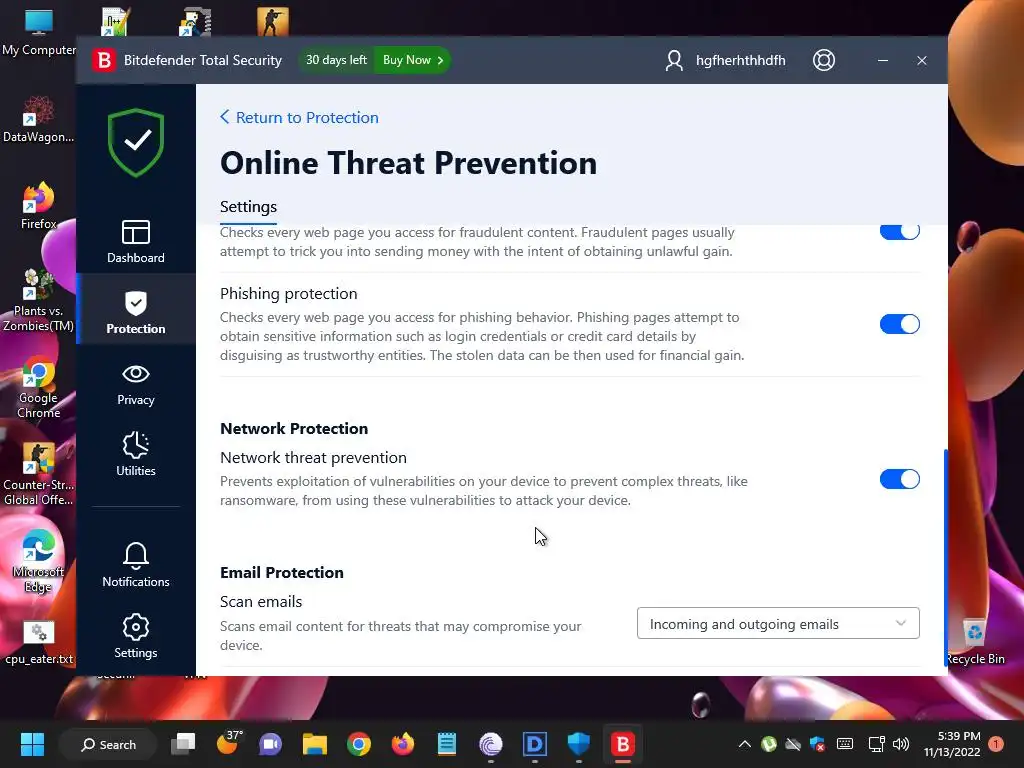Open the support lifebuoy icon
Image resolution: width=1024 pixels, height=768 pixels.
[x=824, y=60]
